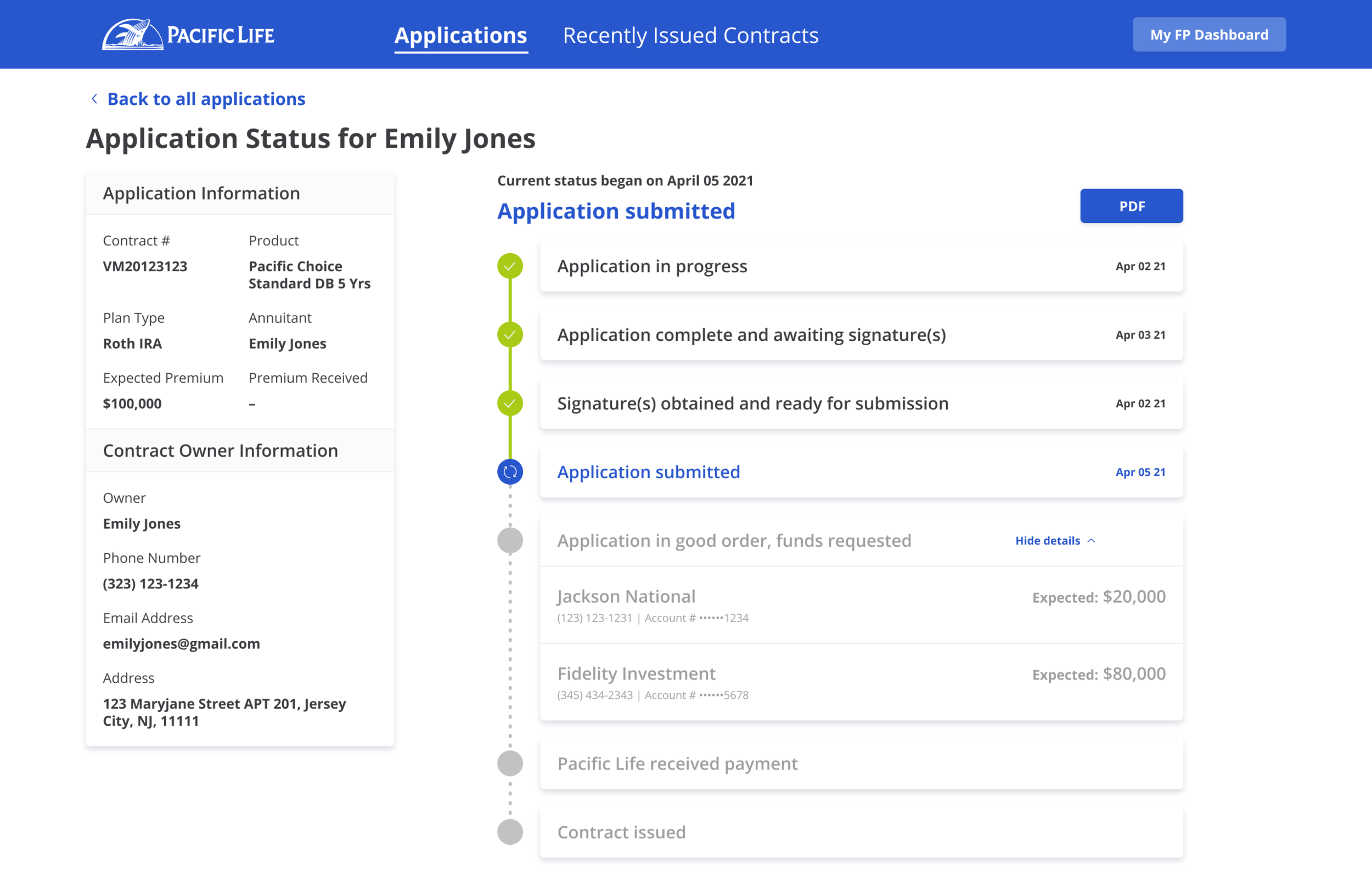Open the Applications tab
1372x892 pixels.
pos(460,36)
